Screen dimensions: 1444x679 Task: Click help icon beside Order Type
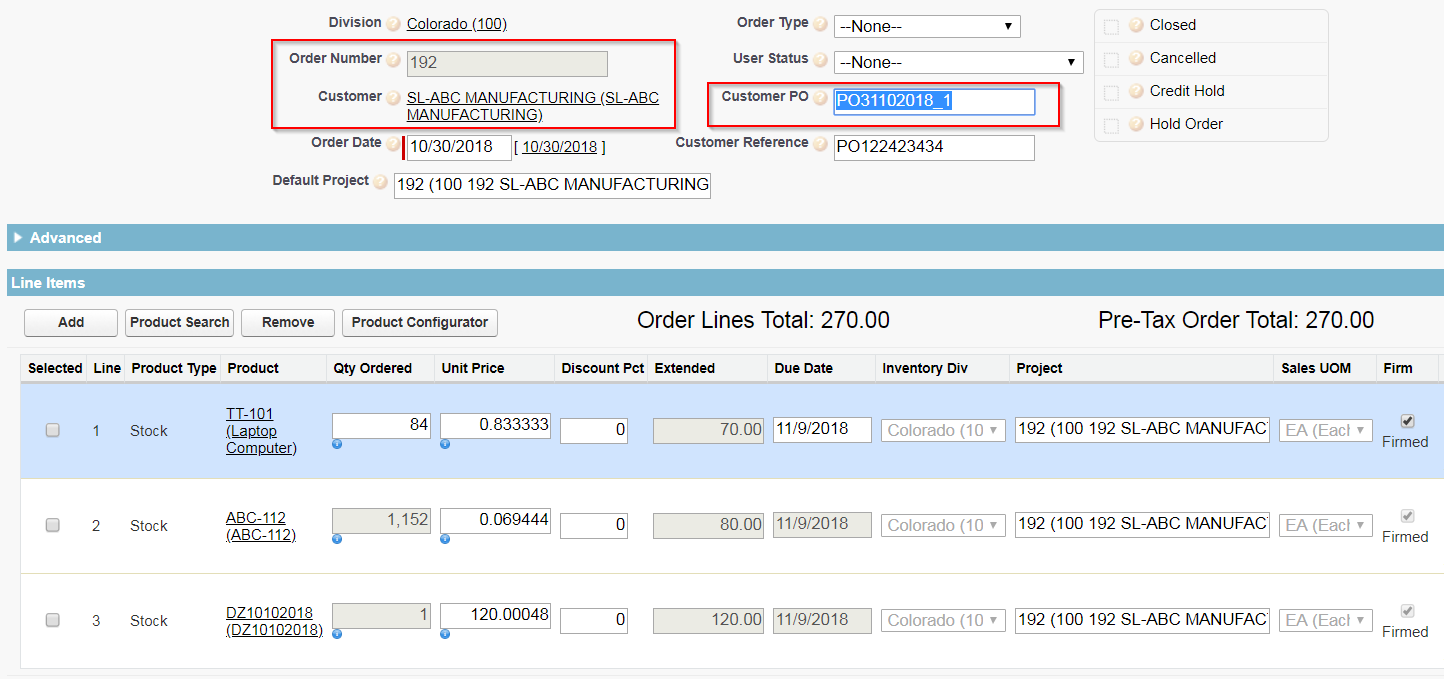pos(820,24)
